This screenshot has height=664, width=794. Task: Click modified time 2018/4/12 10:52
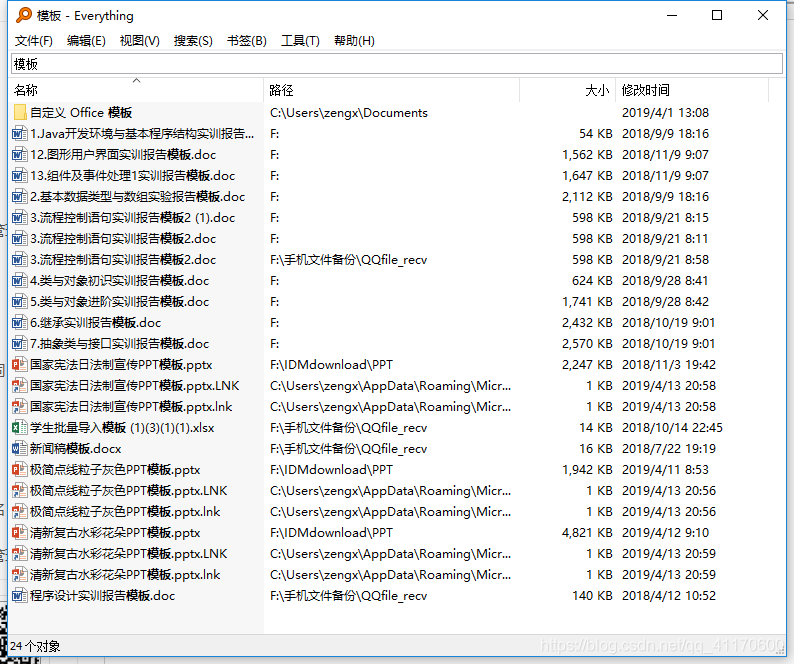click(x=668, y=596)
